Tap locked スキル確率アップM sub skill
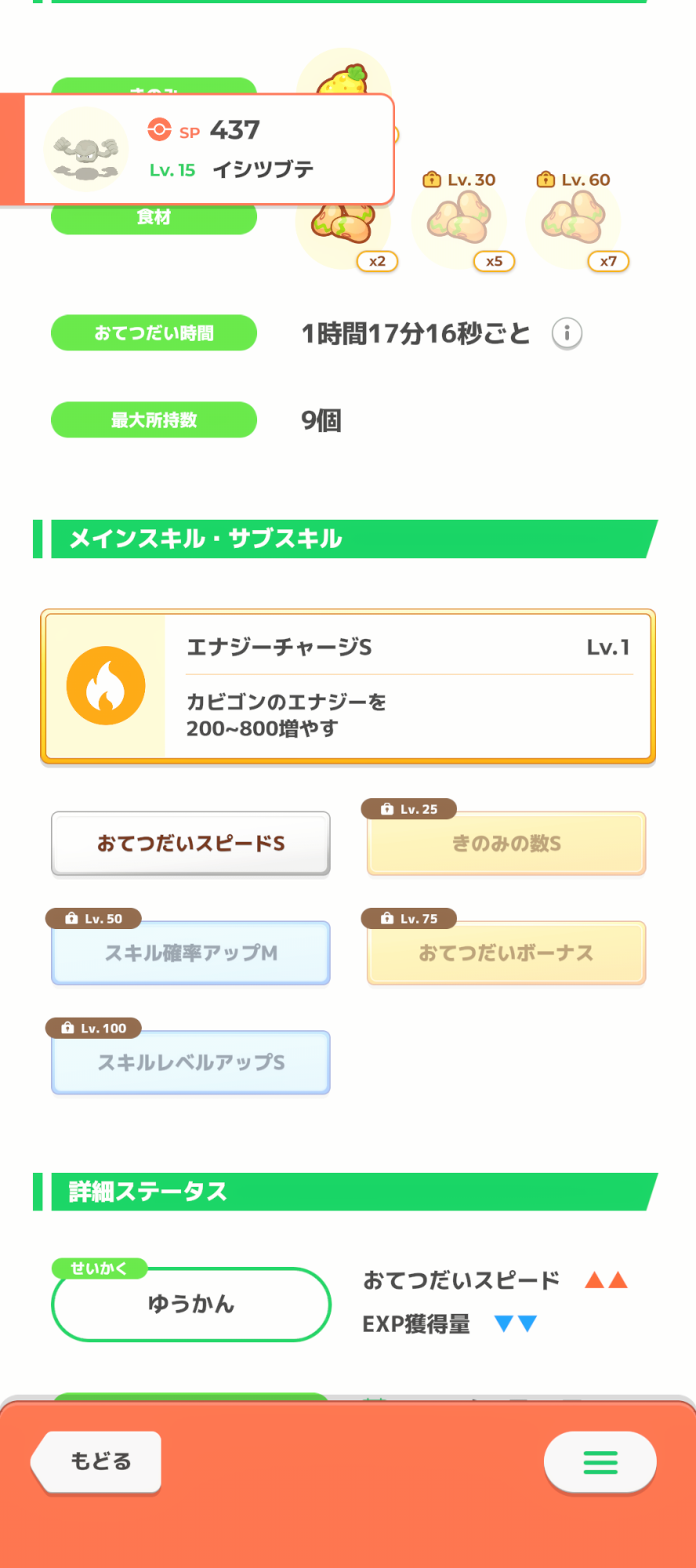Screen dimensions: 696x1568 tap(190, 953)
